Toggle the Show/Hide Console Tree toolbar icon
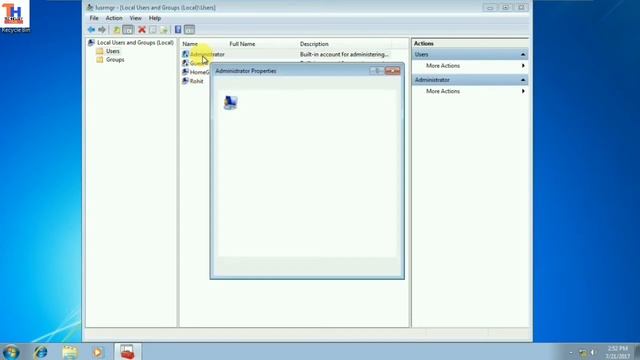The image size is (640, 360). 128,30
